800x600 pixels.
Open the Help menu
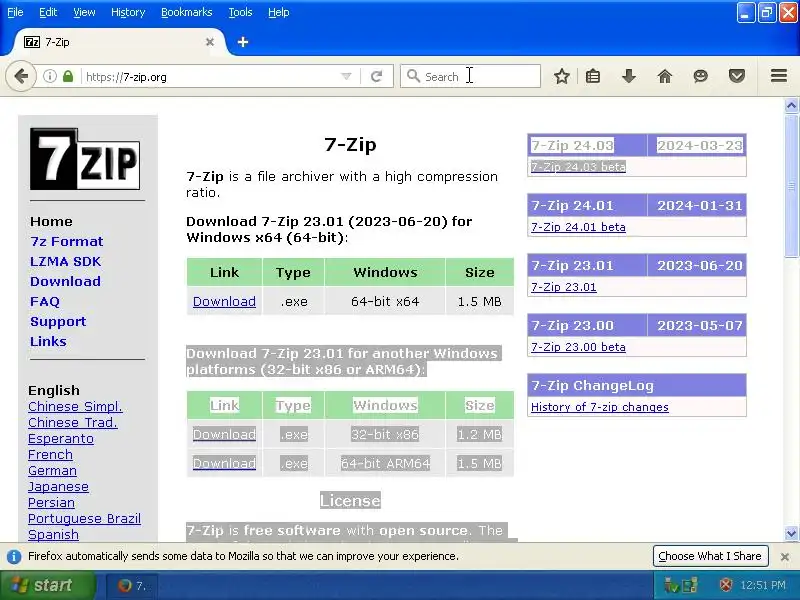pyautogui.click(x=279, y=12)
